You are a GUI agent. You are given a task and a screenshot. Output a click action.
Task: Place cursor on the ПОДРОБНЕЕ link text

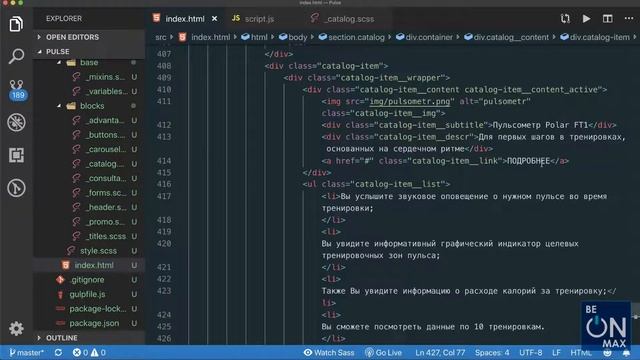click(528, 161)
